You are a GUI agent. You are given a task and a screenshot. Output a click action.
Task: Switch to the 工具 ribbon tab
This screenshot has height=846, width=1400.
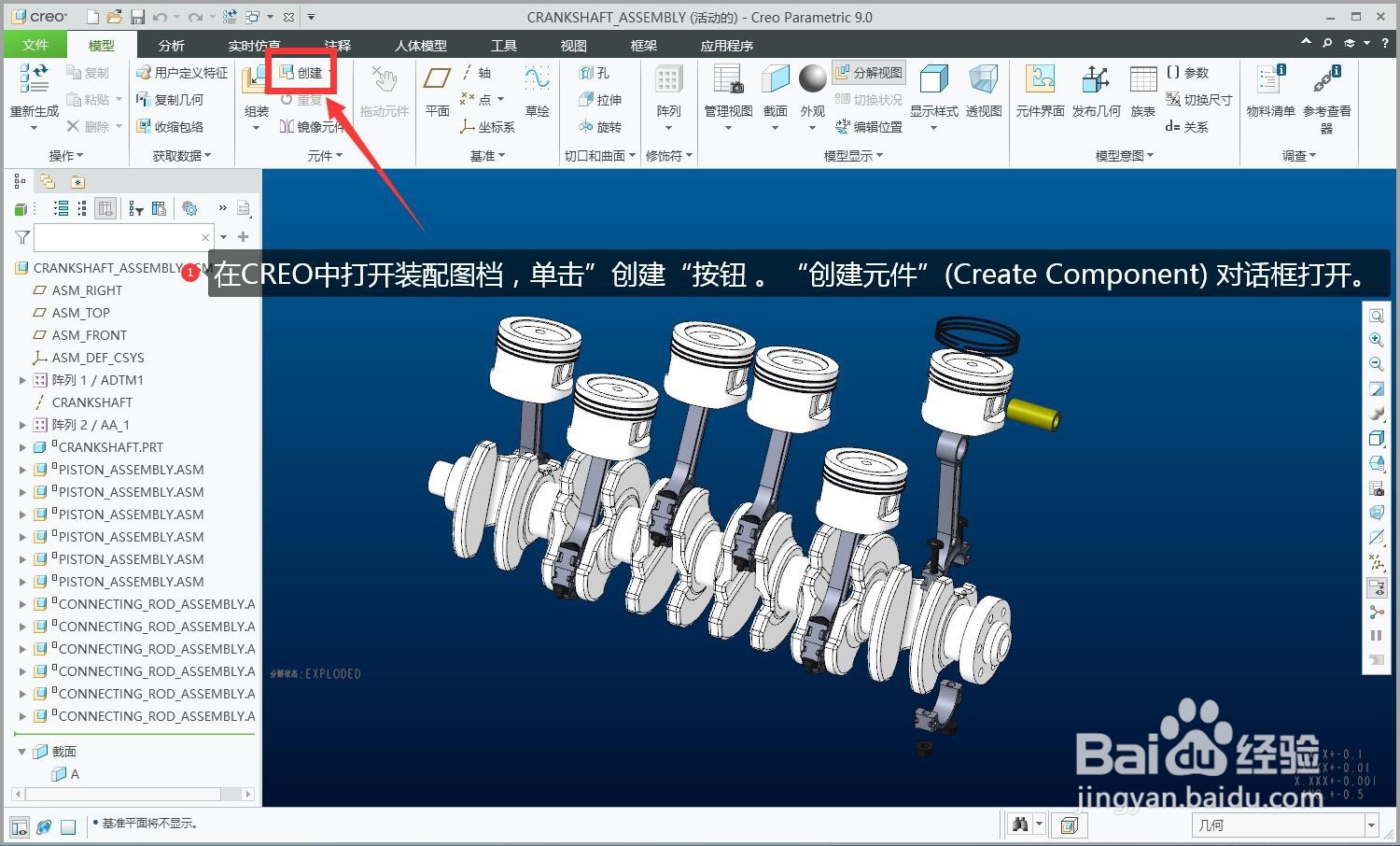[x=504, y=45]
